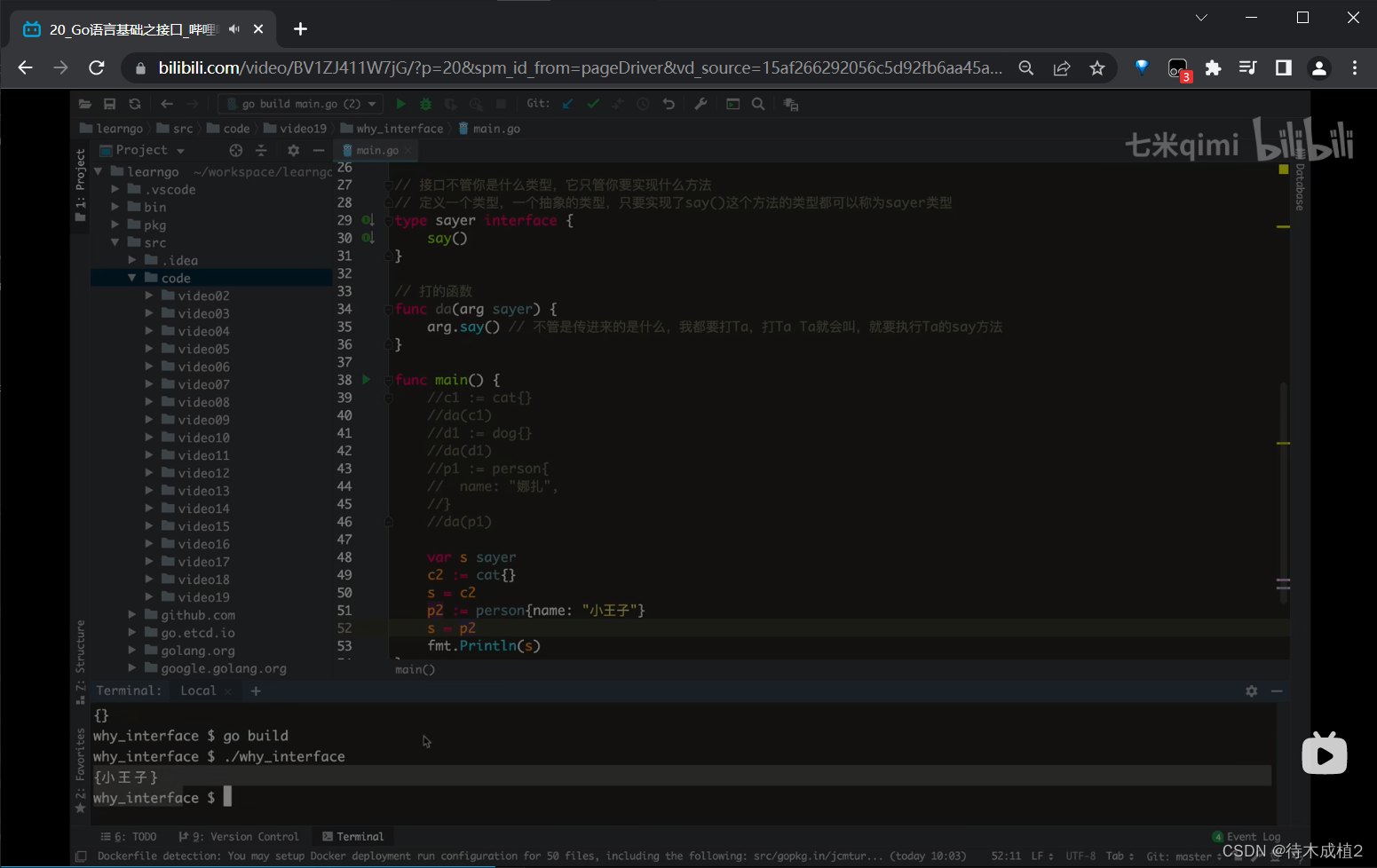Open the TODO tool window tab
This screenshot has height=868, width=1377.
pyautogui.click(x=129, y=836)
